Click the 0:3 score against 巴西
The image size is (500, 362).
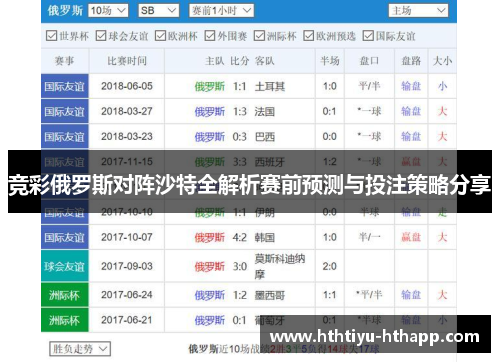pos(239,137)
